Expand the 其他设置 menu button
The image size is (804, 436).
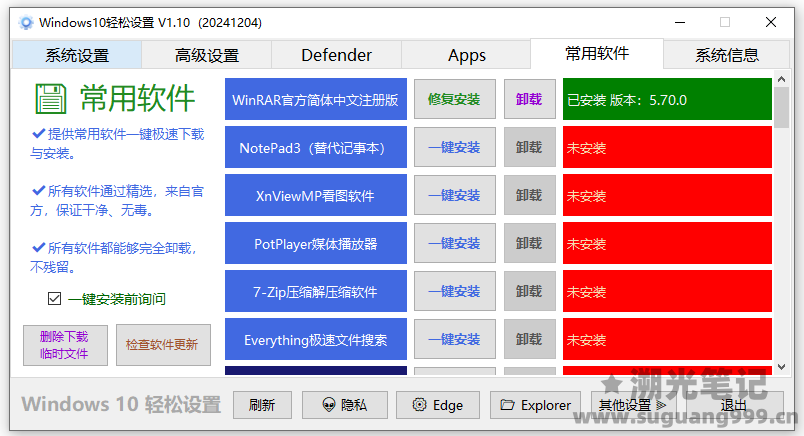(632, 405)
